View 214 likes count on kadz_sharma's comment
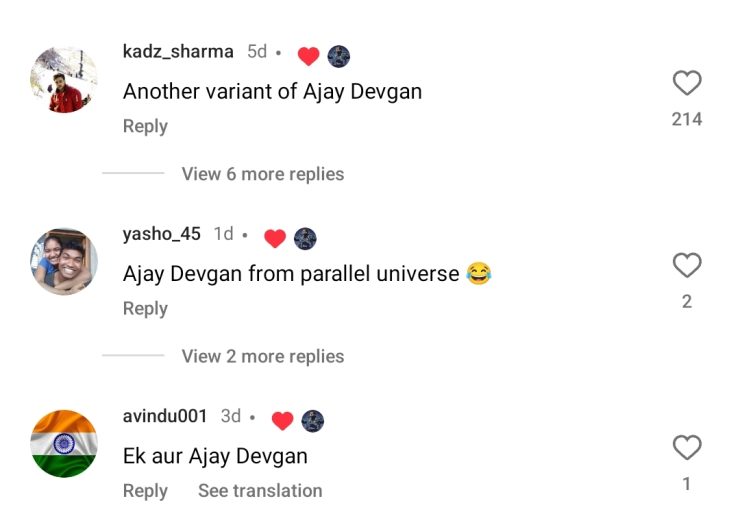740x525 pixels. click(687, 119)
